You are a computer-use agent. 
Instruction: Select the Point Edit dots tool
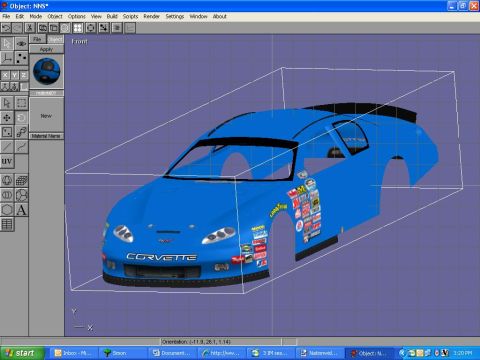[21, 58]
